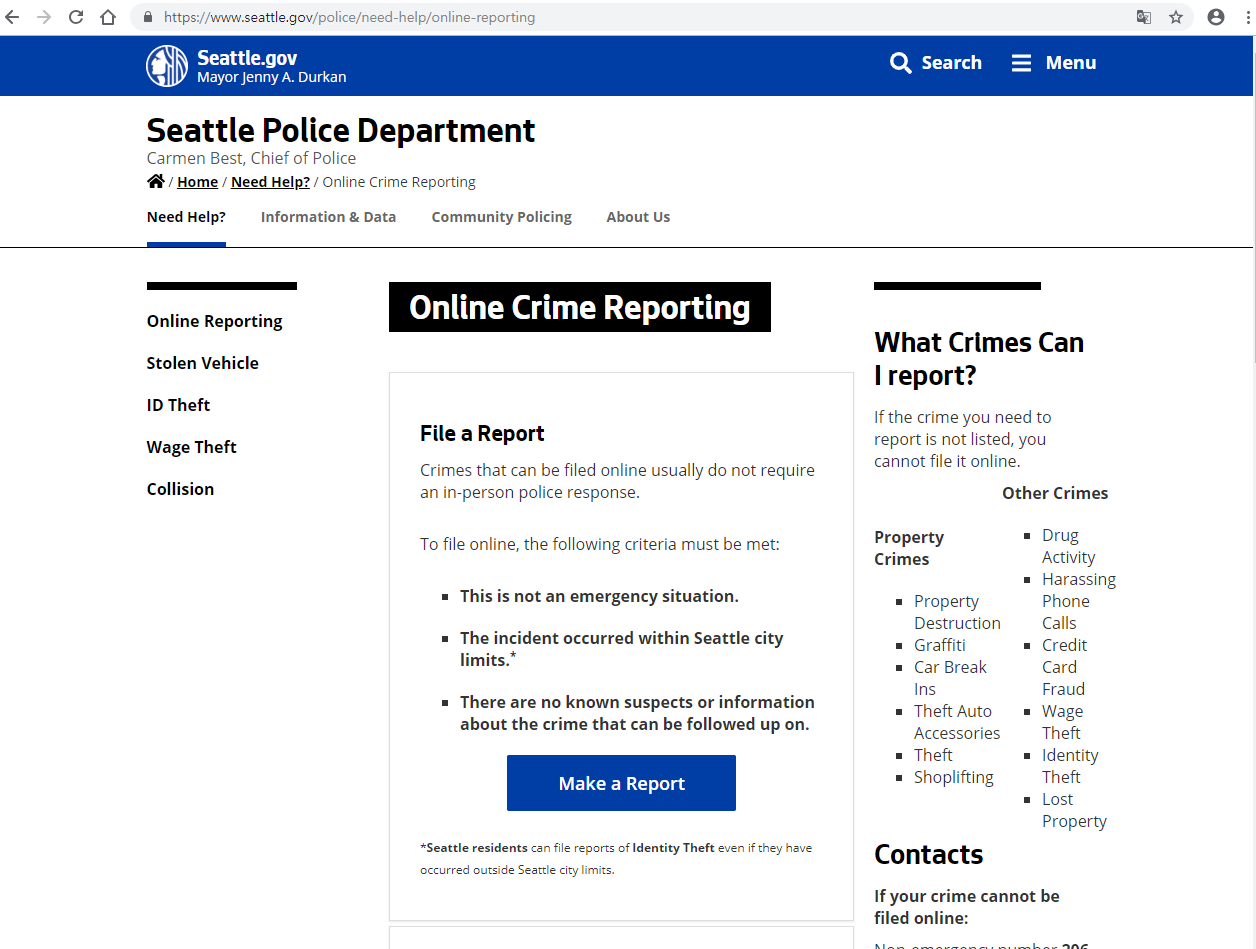The height and width of the screenshot is (949, 1256).
Task: Open the browser home page icon
Action: pos(108,17)
